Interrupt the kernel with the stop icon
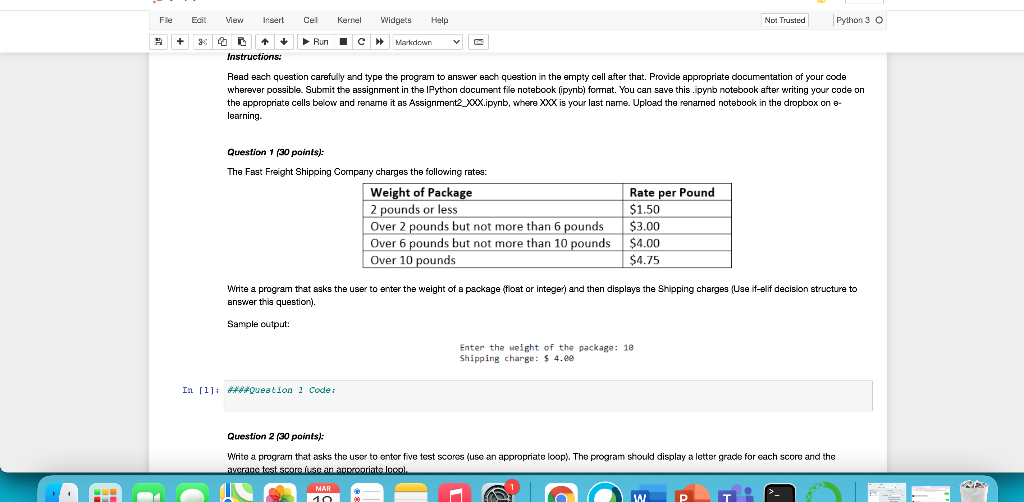 pyautogui.click(x=343, y=42)
